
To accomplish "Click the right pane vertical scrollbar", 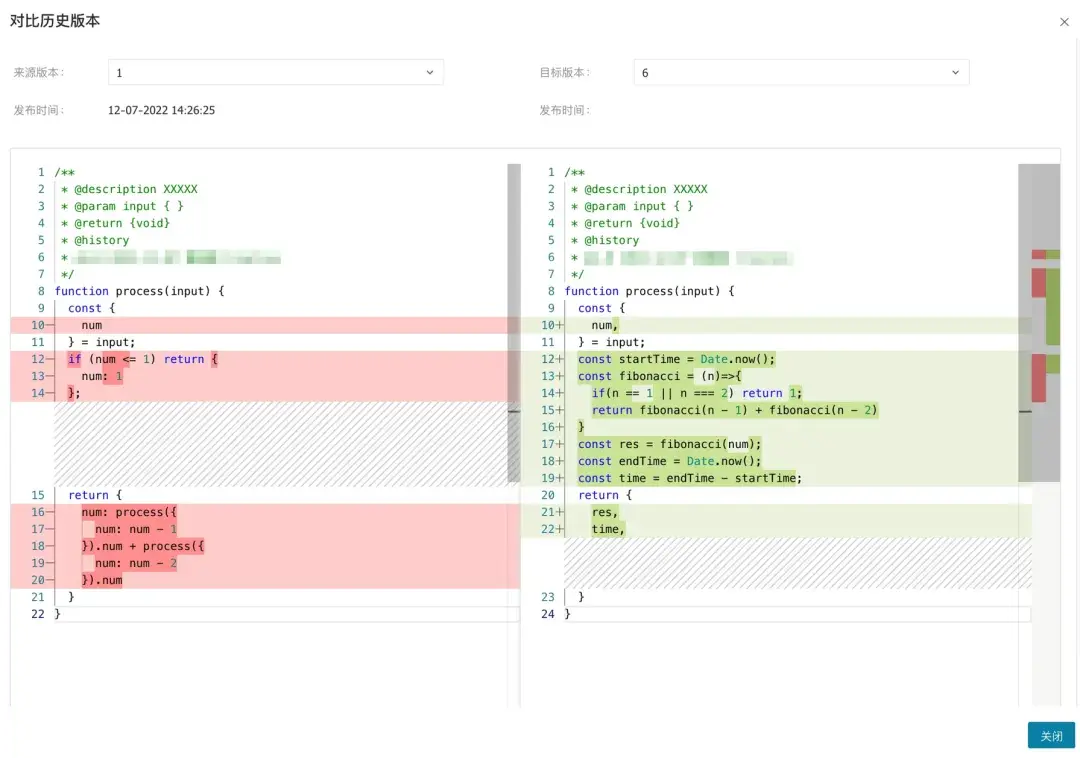I will [x=1024, y=320].
